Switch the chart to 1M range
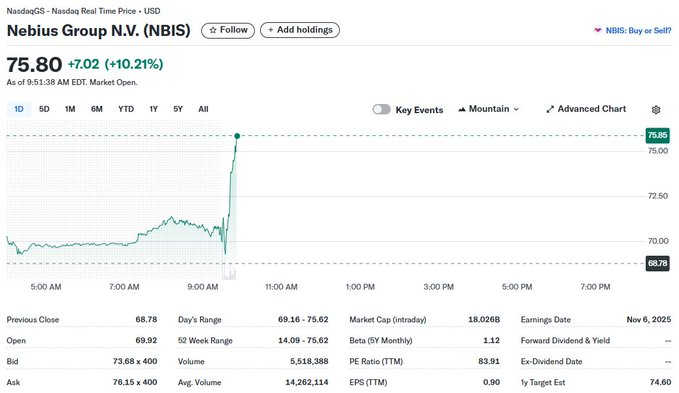The image size is (679, 393). 70,109
